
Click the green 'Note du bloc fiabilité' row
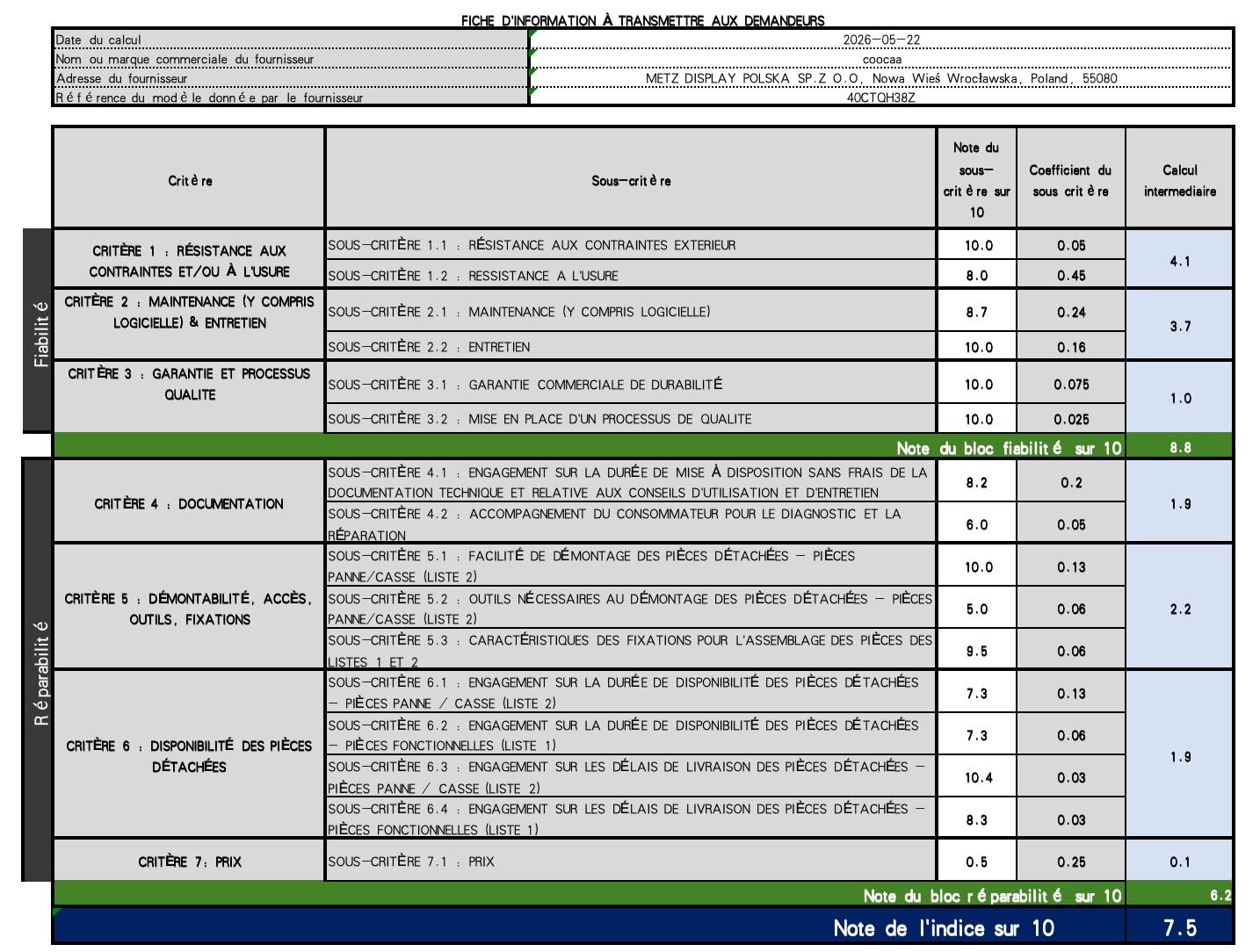coord(643,446)
